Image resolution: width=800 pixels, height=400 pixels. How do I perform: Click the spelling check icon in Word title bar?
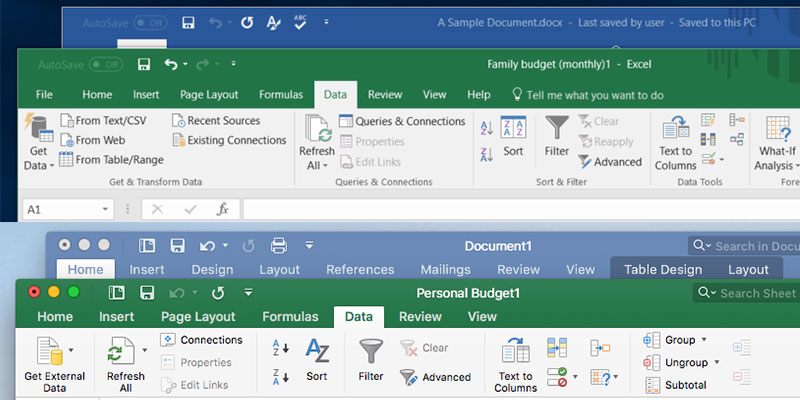(299, 22)
